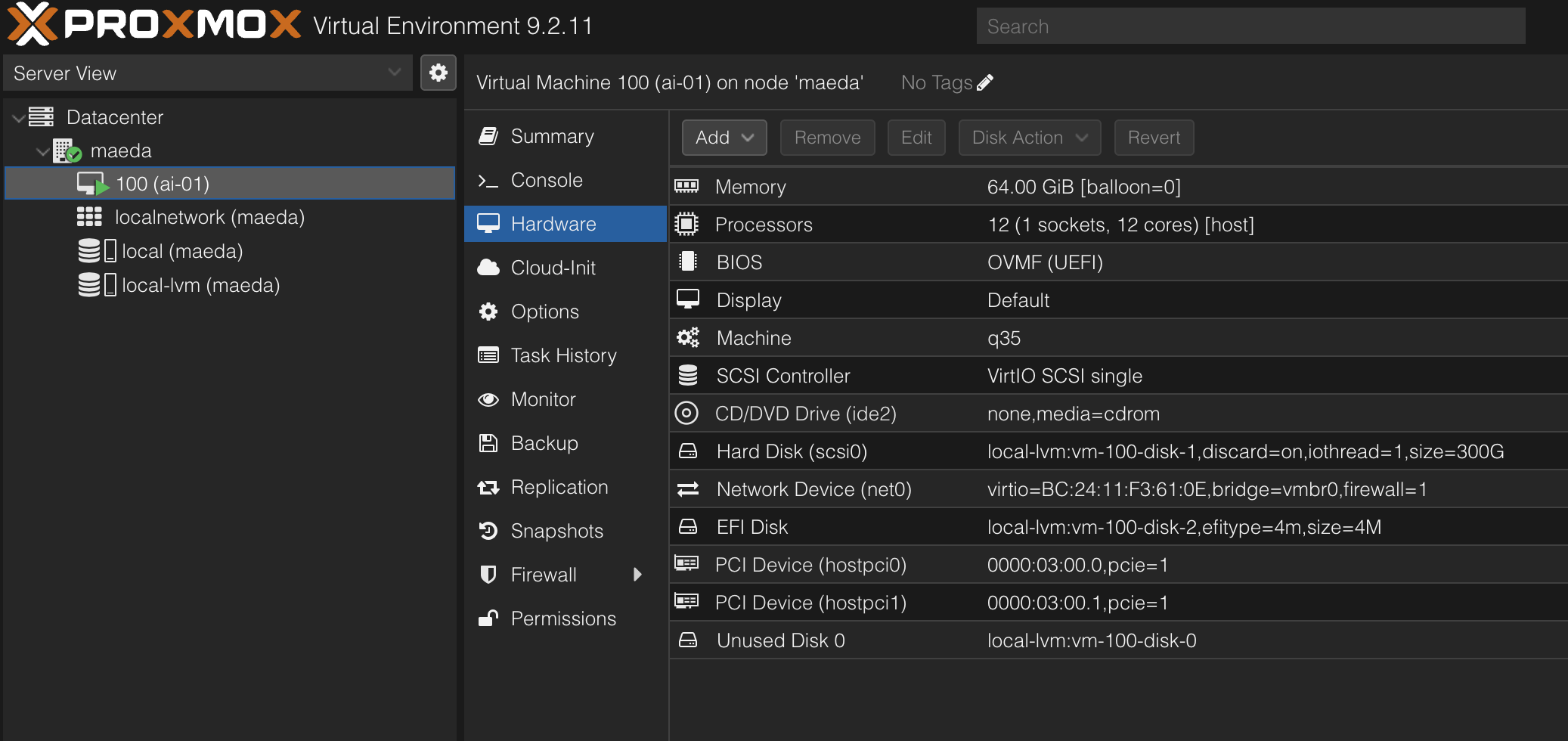Collapse the Datacenter tree node
Viewport: 1568px width, 741px height.
[x=18, y=117]
